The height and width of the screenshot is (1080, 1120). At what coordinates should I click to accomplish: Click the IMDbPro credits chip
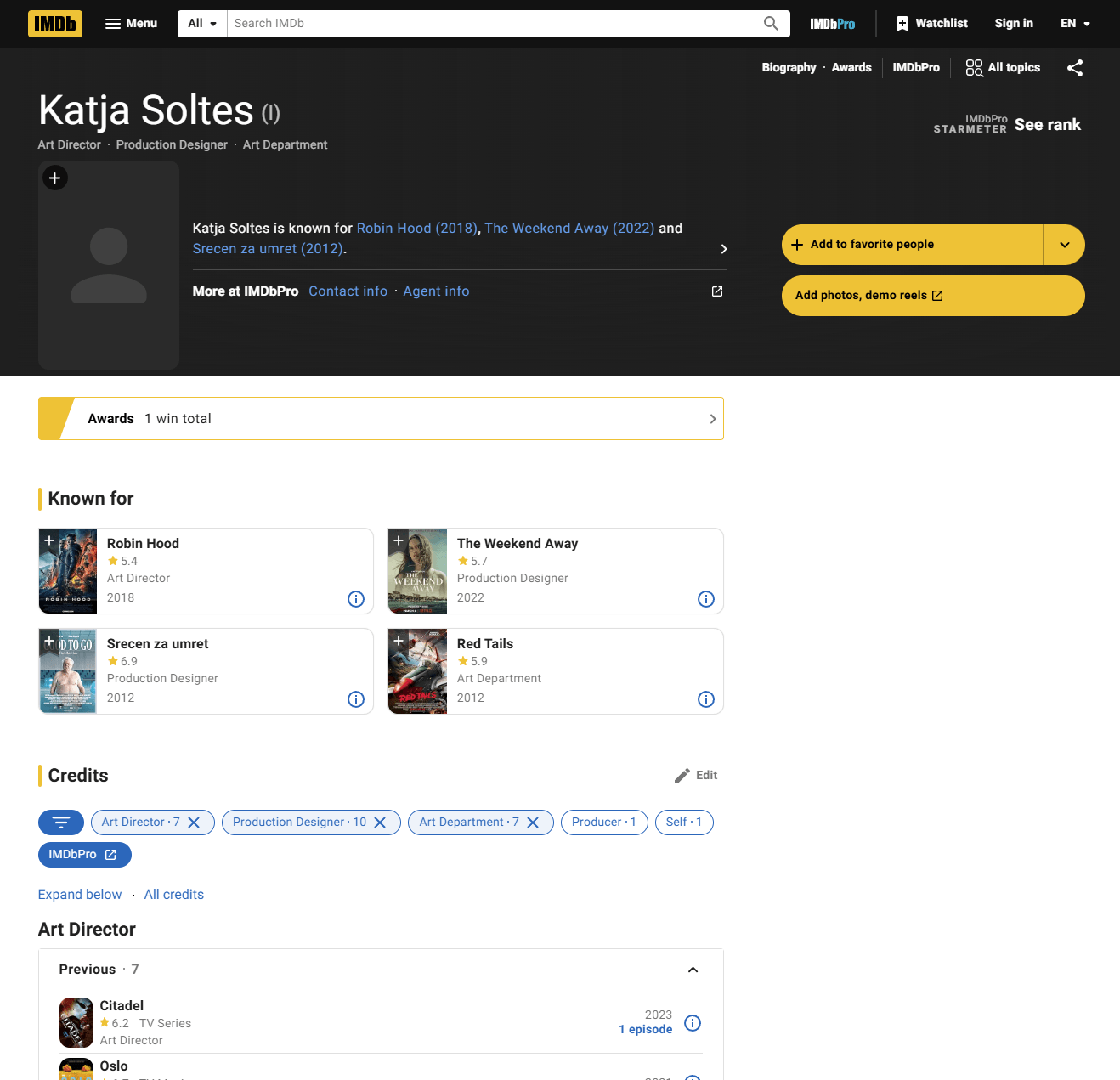click(85, 855)
